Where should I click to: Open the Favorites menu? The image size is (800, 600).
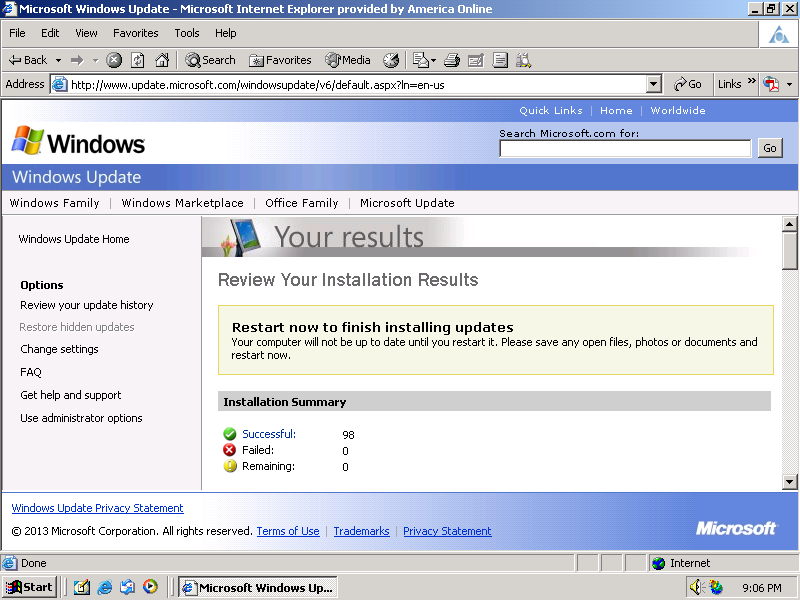coord(136,33)
